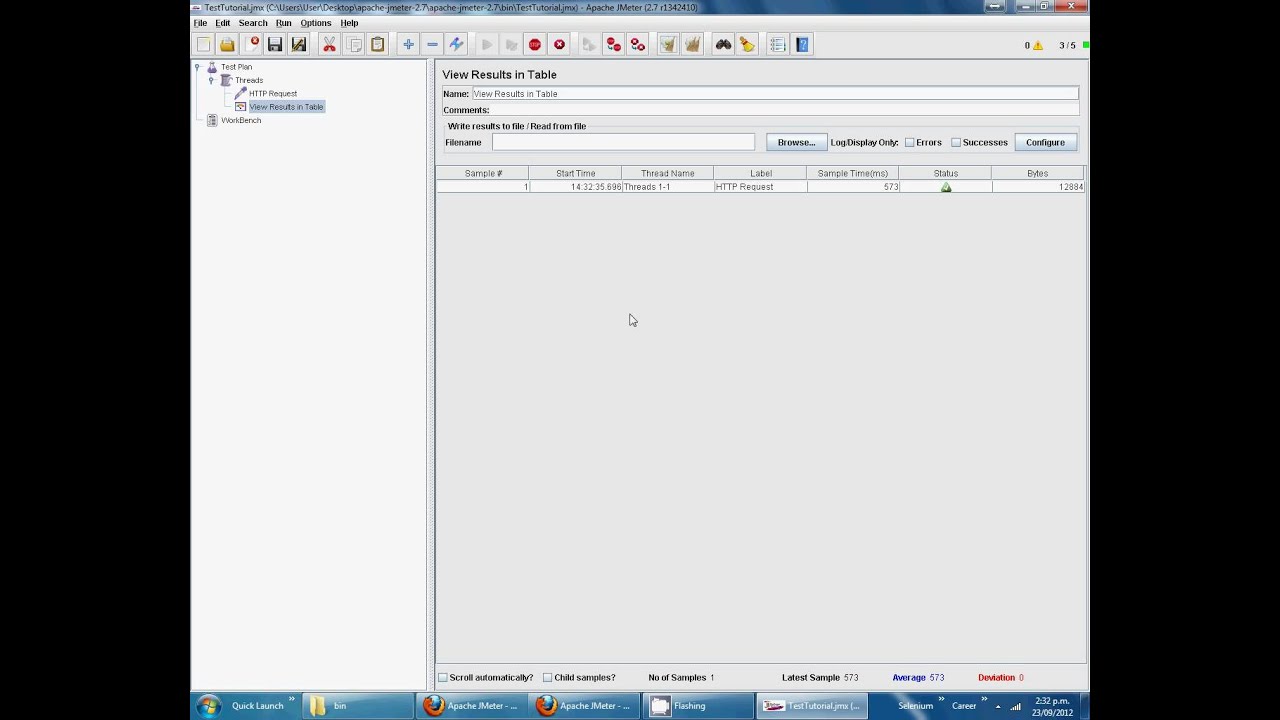The height and width of the screenshot is (720, 1280).
Task: Click the Configure button
Action: coord(1045,143)
